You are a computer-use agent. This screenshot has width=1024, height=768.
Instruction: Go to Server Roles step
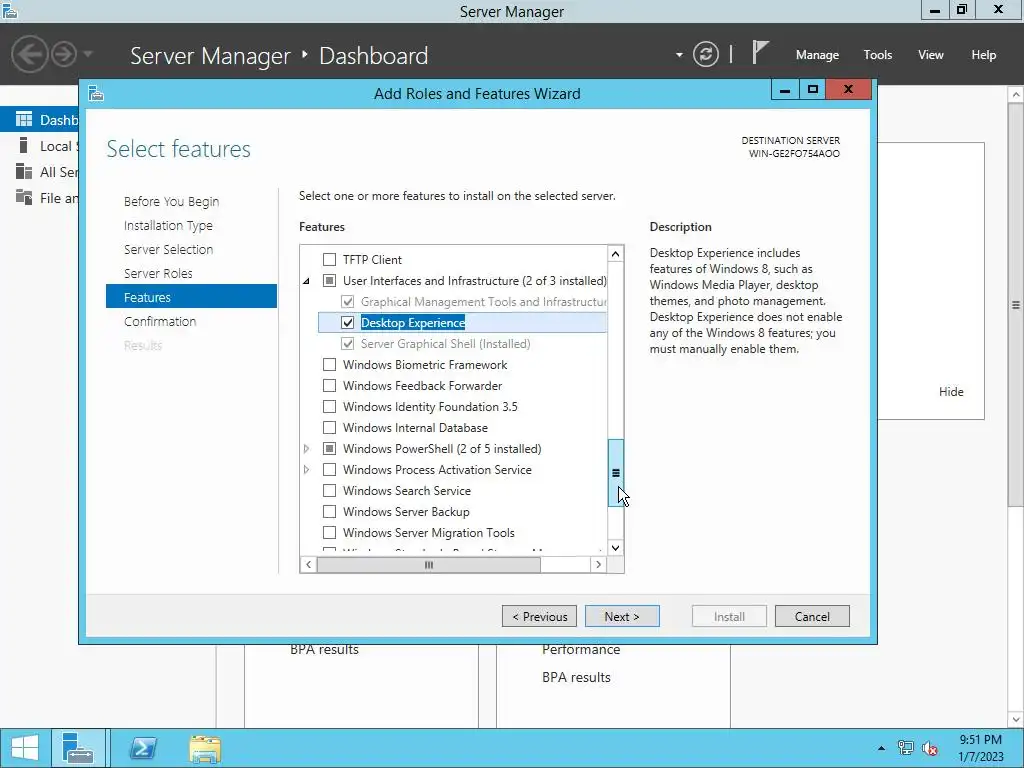[158, 274]
